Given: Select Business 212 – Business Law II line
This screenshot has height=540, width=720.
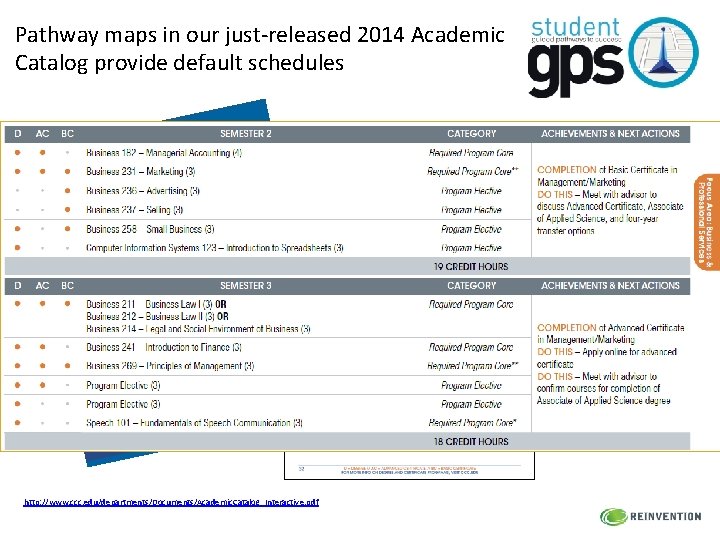Looking at the screenshot, I should point(157,316).
